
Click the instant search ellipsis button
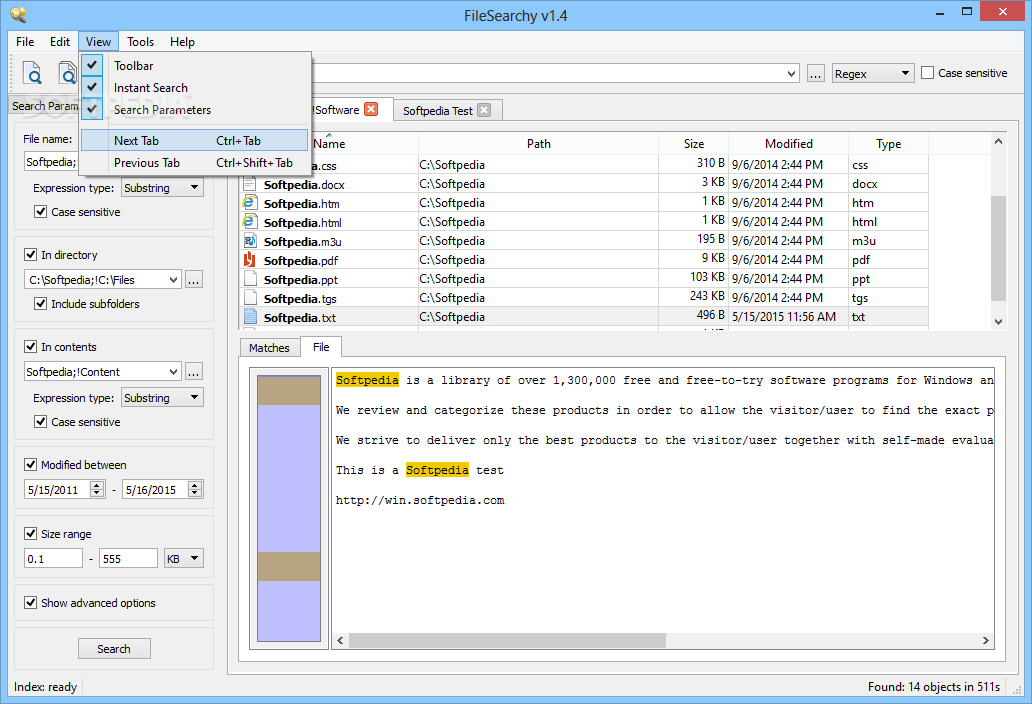[815, 74]
